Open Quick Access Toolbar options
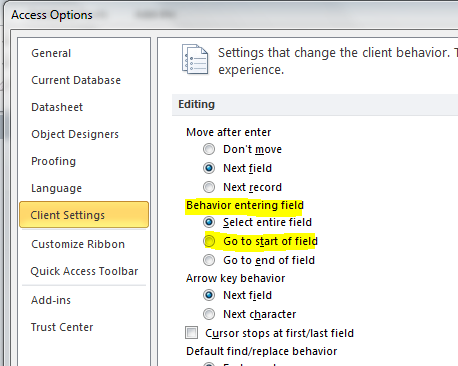Viewport: 458px width, 366px height. point(84,271)
